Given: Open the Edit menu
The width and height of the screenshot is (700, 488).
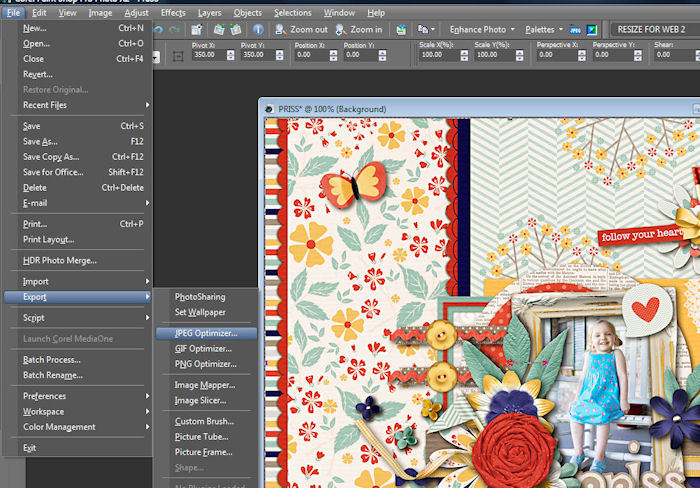Looking at the screenshot, I should tap(39, 13).
